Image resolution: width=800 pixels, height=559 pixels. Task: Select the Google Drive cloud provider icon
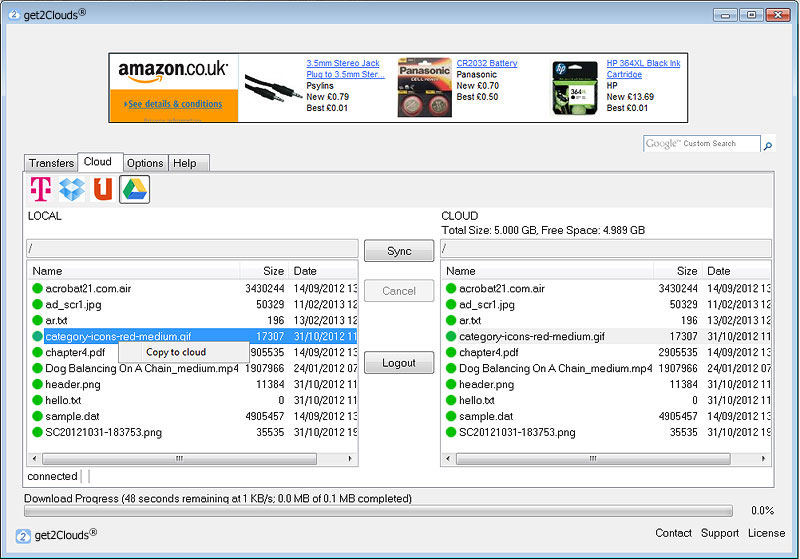pos(134,188)
